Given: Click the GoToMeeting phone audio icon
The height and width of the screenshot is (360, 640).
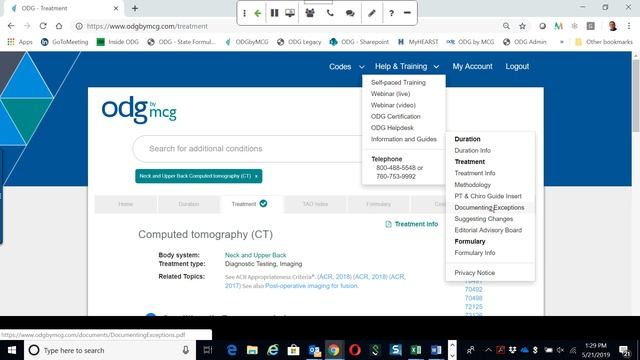Looking at the screenshot, I should [x=330, y=13].
